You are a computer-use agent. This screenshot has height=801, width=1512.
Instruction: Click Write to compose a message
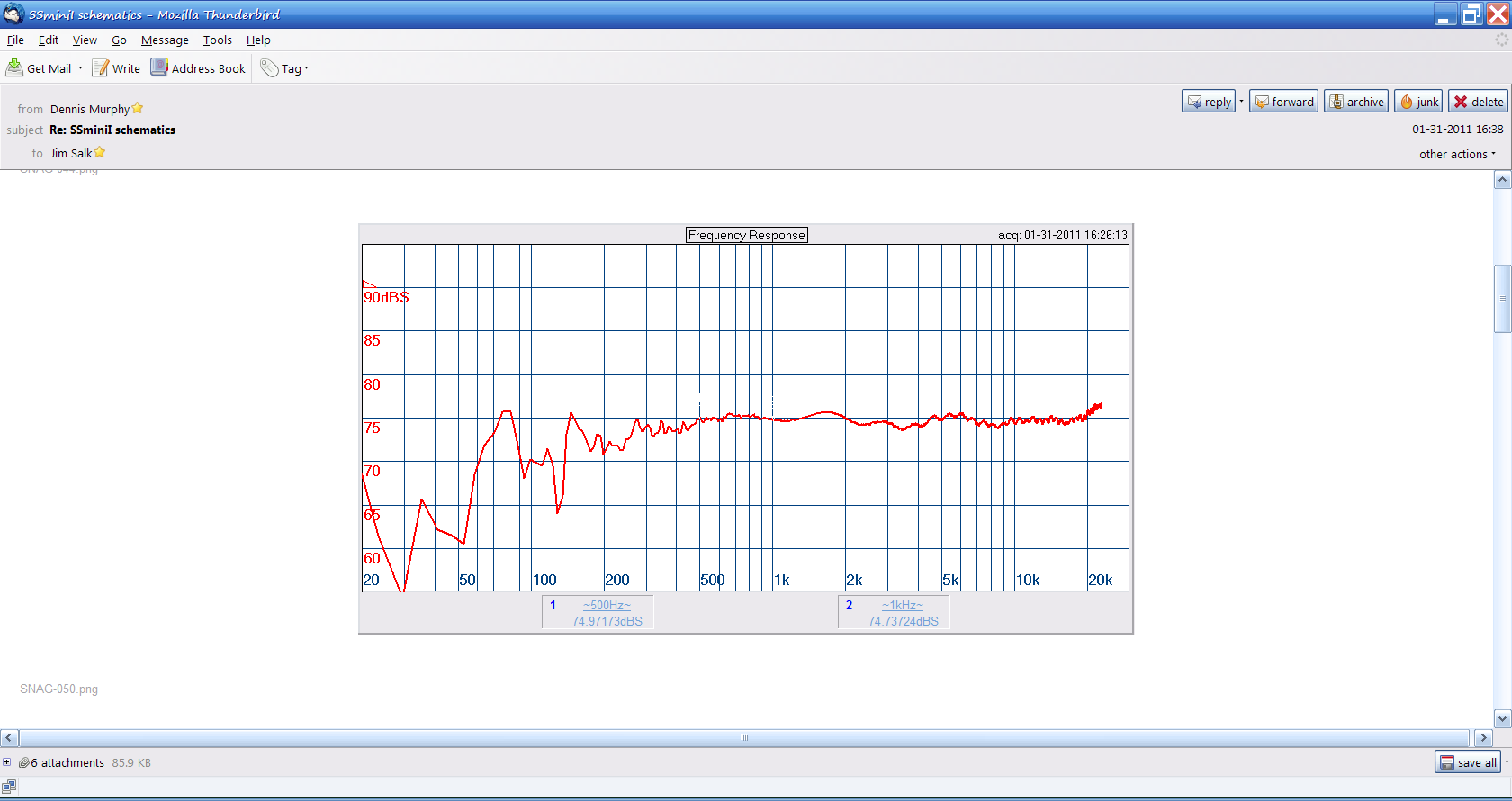116,68
